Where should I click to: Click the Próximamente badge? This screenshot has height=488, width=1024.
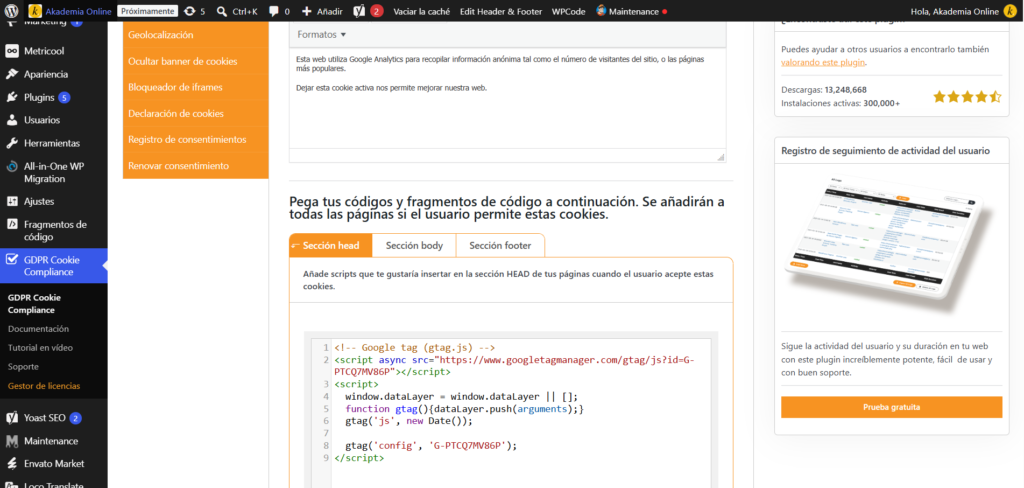click(148, 11)
